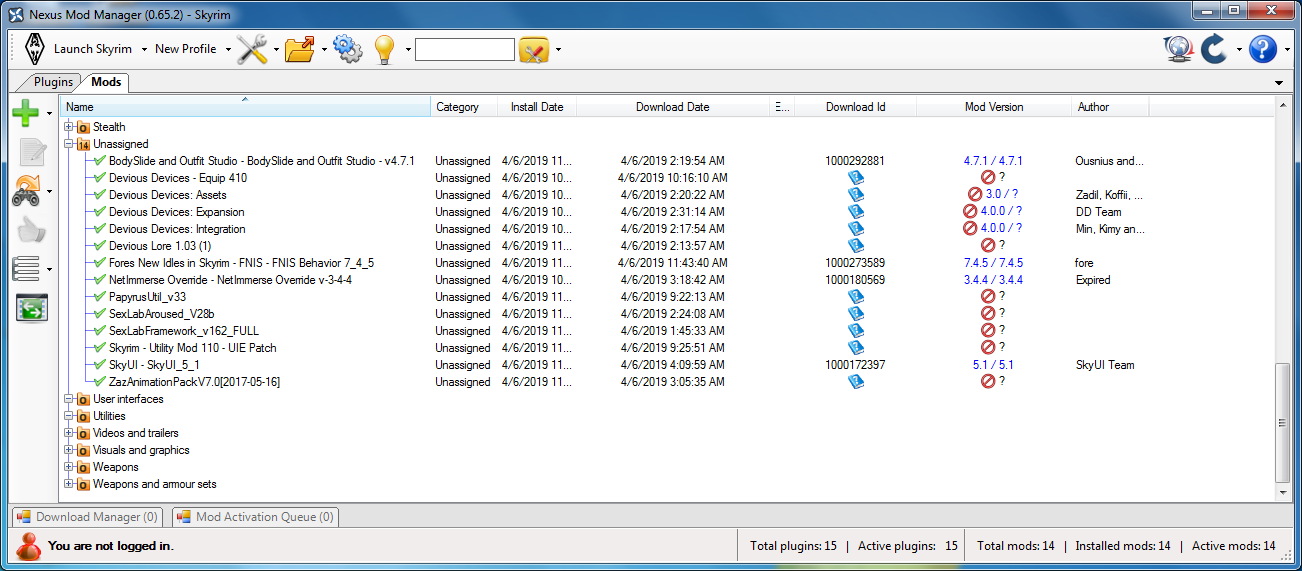Image resolution: width=1302 pixels, height=571 pixels.
Task: Click version link 4.7.1 / 4.7.1
Action: pyautogui.click(x=993, y=161)
